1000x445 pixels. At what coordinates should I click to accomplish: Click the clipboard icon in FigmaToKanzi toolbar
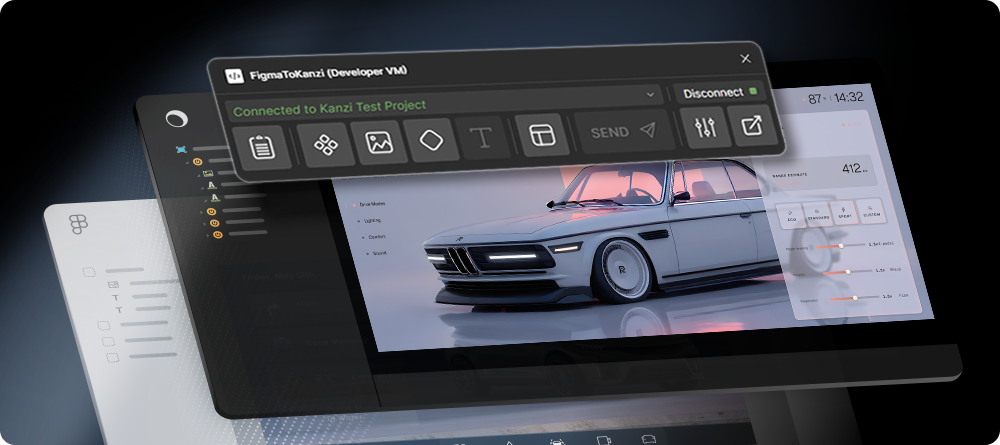(261, 147)
